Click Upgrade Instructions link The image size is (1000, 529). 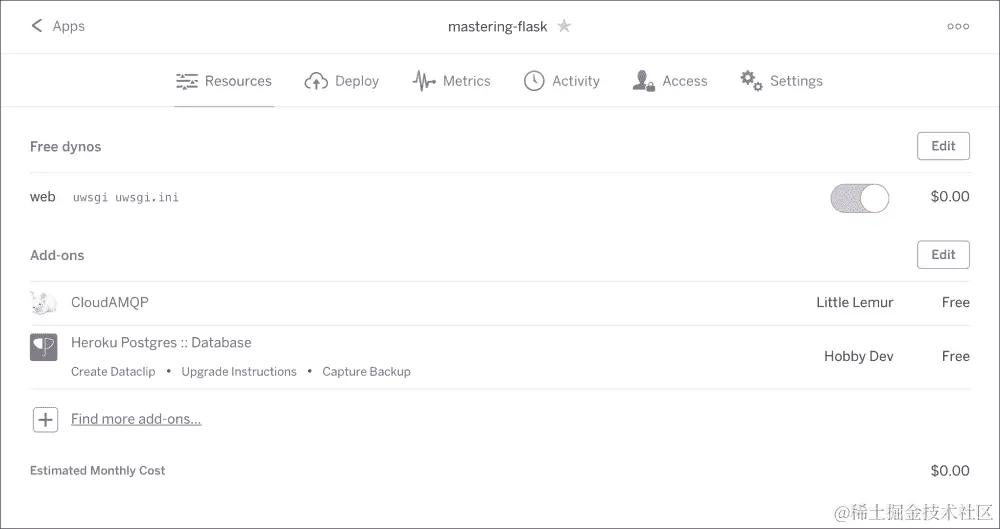pyautogui.click(x=239, y=371)
